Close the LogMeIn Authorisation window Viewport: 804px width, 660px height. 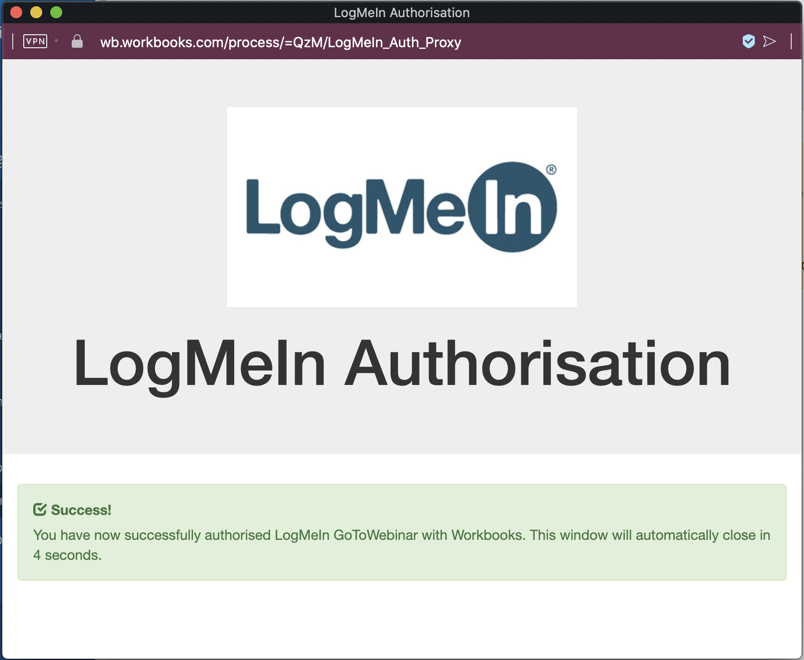pyautogui.click(x=16, y=12)
